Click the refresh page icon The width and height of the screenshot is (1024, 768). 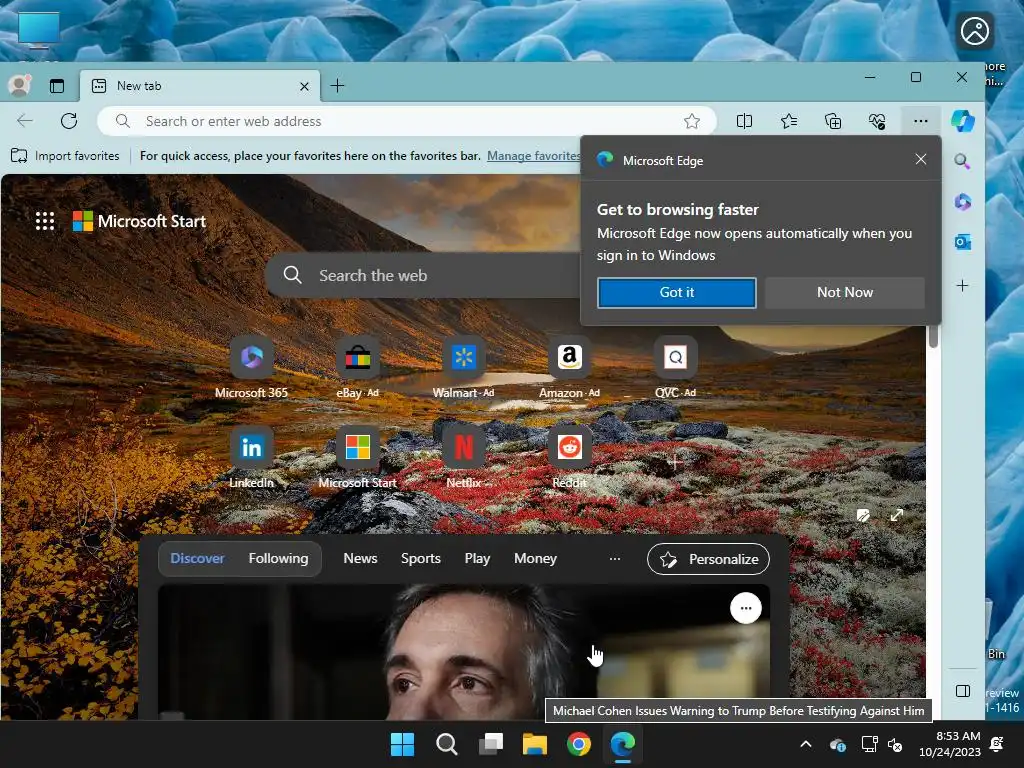(x=69, y=121)
